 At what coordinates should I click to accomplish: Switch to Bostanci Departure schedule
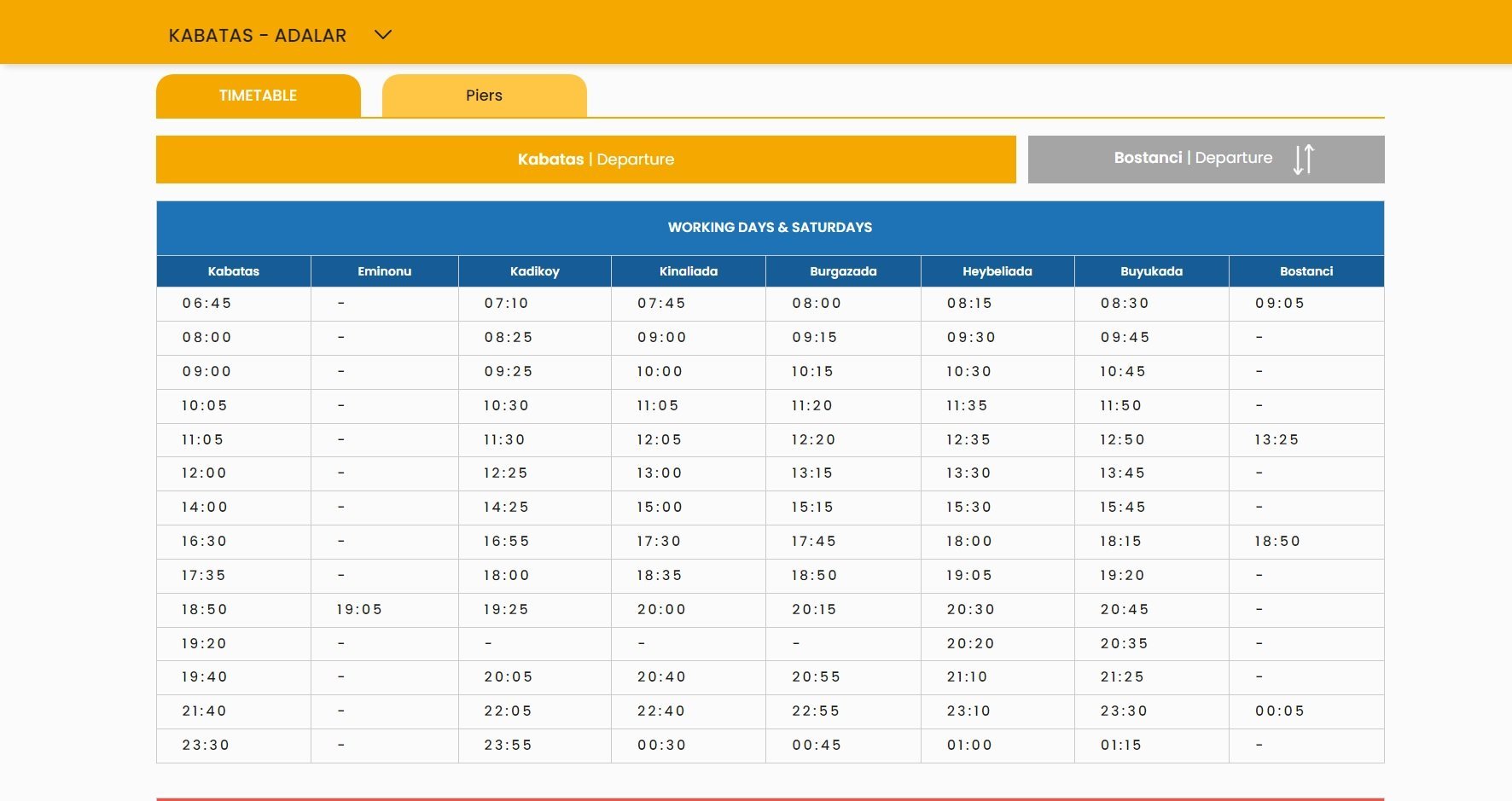click(1192, 159)
